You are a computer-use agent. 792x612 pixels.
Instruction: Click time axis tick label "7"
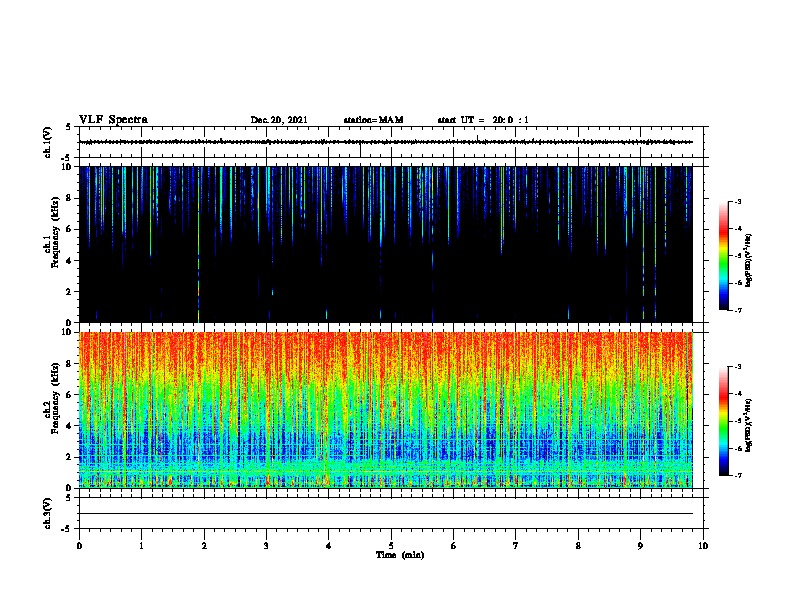[x=516, y=546]
